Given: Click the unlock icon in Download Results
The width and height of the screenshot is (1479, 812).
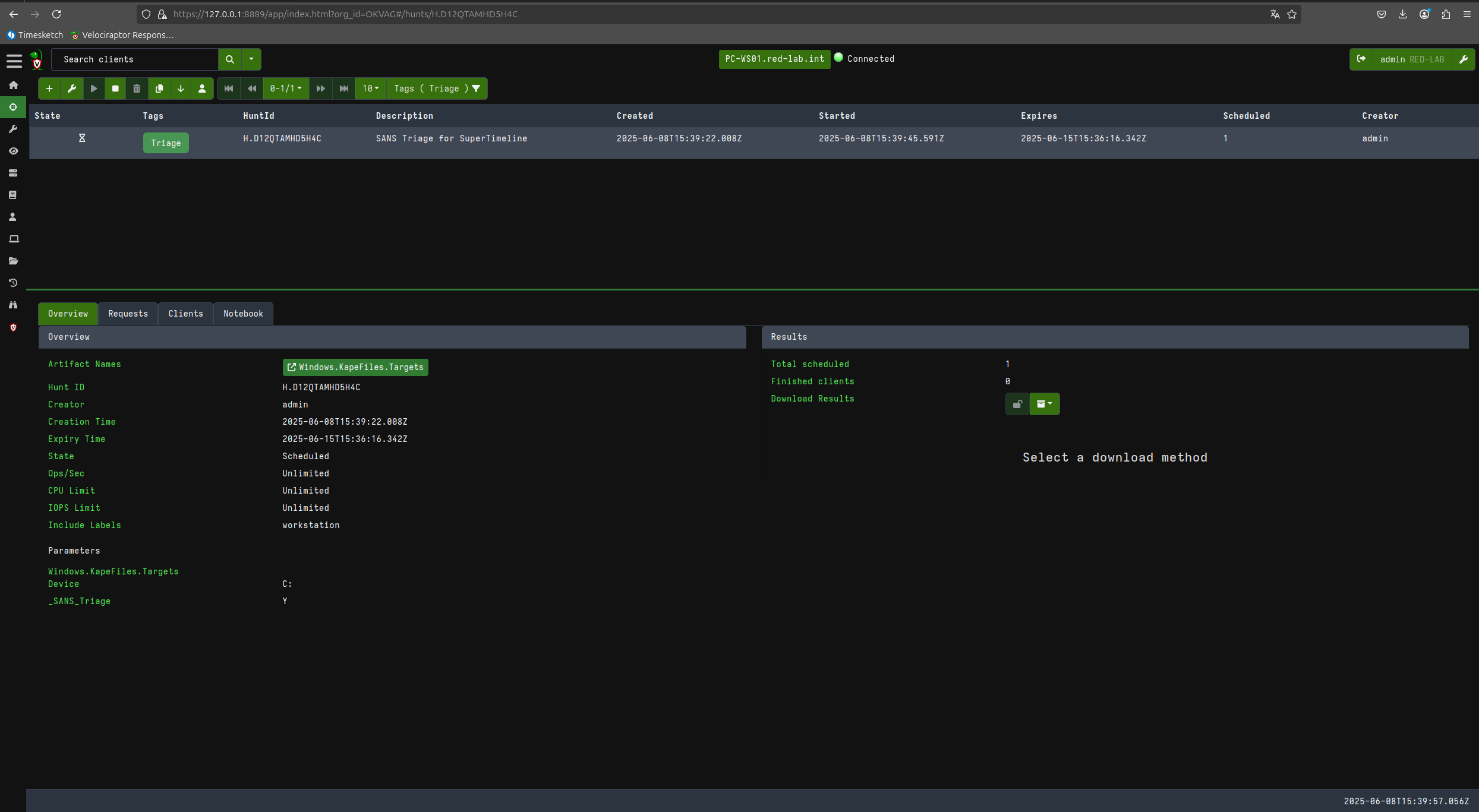Looking at the screenshot, I should [x=1017, y=404].
